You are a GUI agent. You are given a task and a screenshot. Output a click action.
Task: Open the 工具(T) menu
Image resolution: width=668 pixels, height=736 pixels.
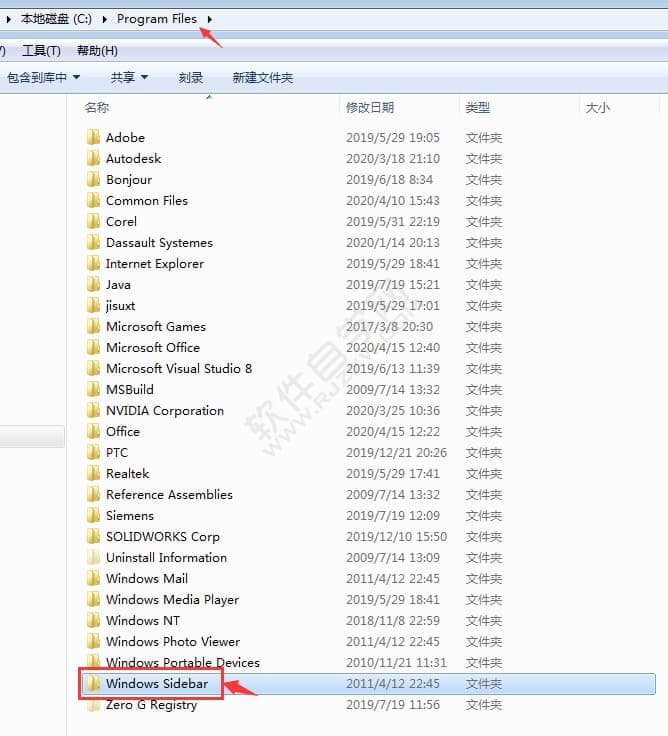tap(41, 51)
